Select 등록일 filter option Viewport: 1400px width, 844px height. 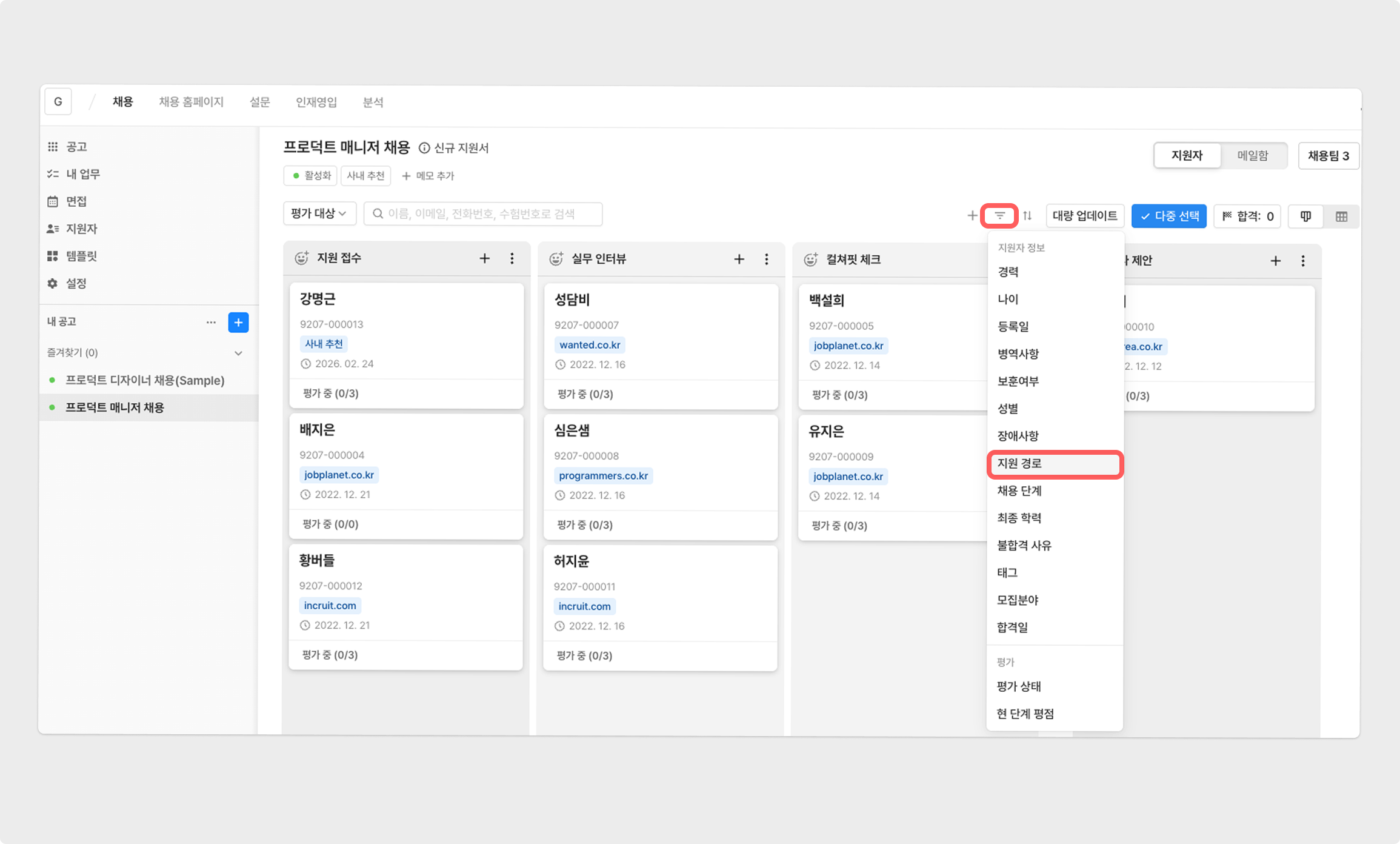tap(1055, 326)
